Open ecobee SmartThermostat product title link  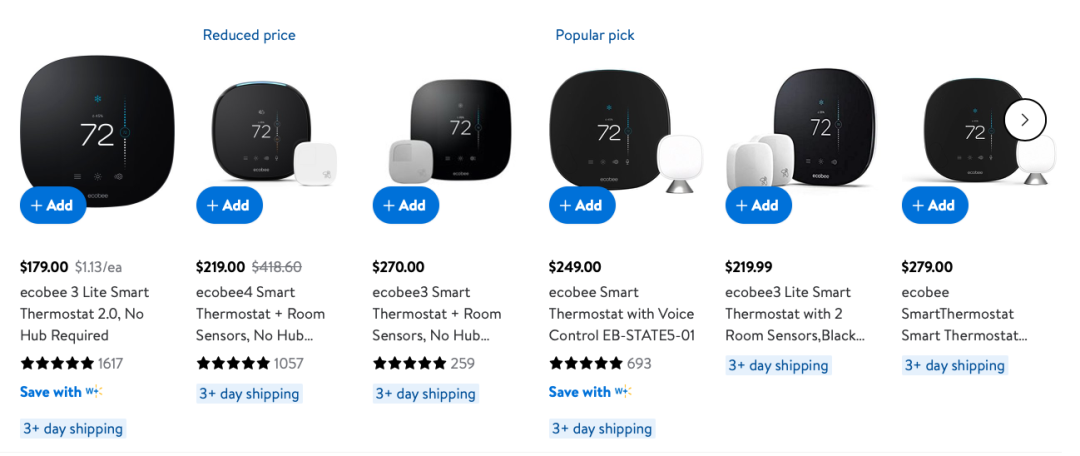(x=964, y=314)
